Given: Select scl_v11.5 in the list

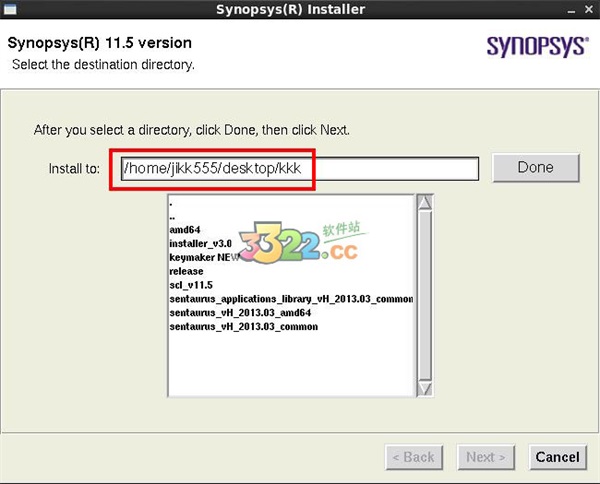Looking at the screenshot, I should coord(191,285).
